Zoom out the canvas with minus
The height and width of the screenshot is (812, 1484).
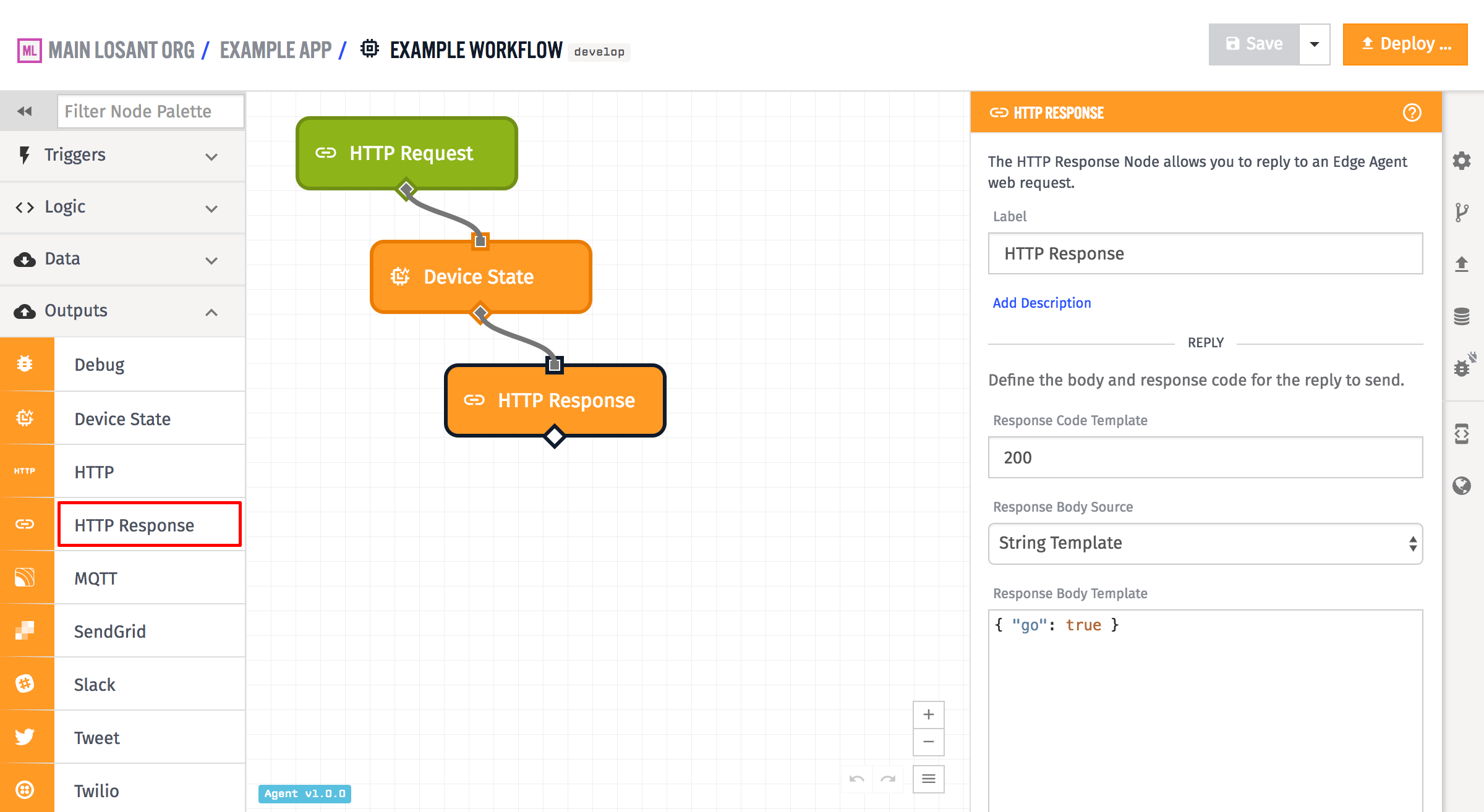tap(929, 742)
